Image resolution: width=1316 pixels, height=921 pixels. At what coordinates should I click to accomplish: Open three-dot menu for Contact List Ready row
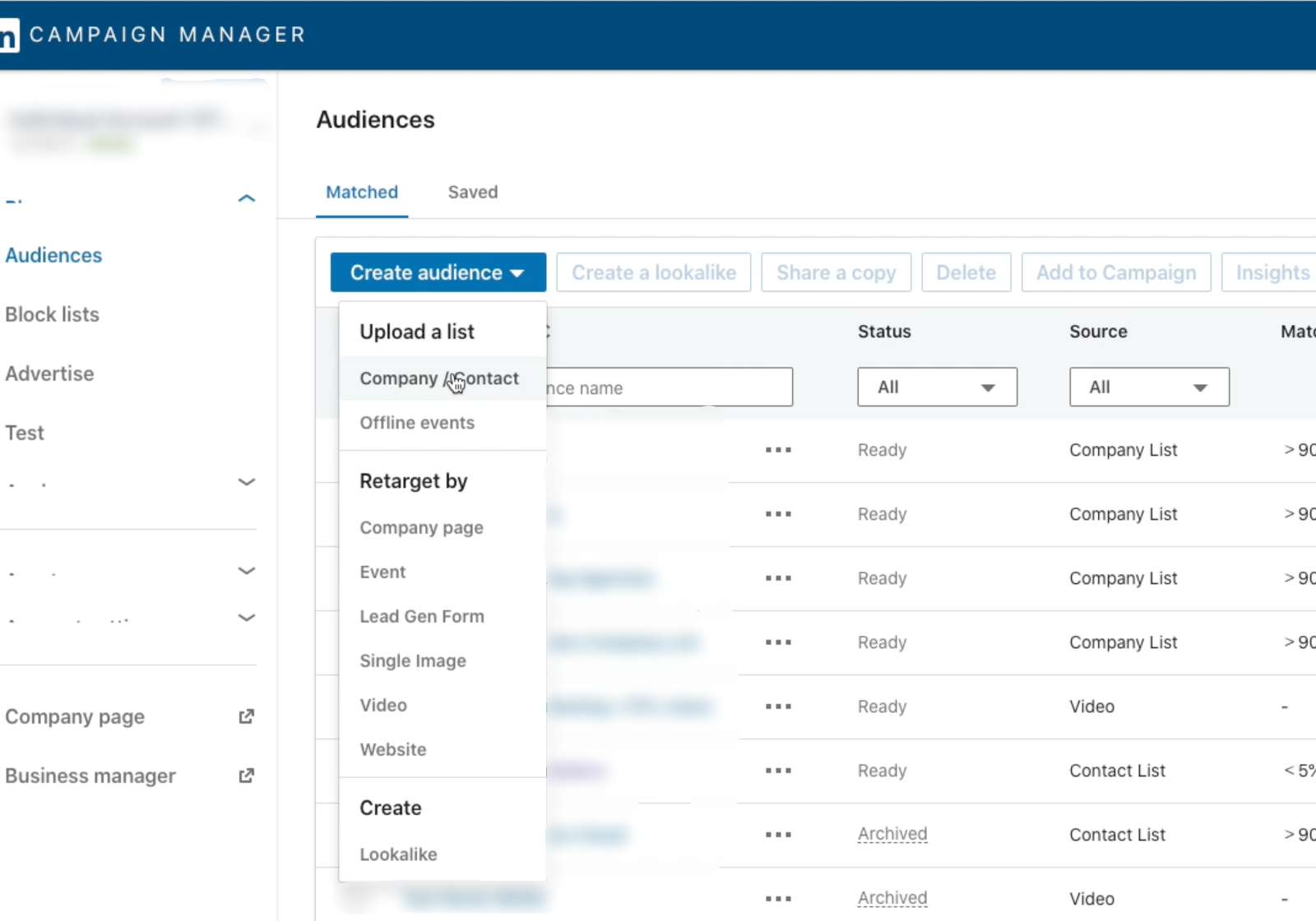(778, 771)
